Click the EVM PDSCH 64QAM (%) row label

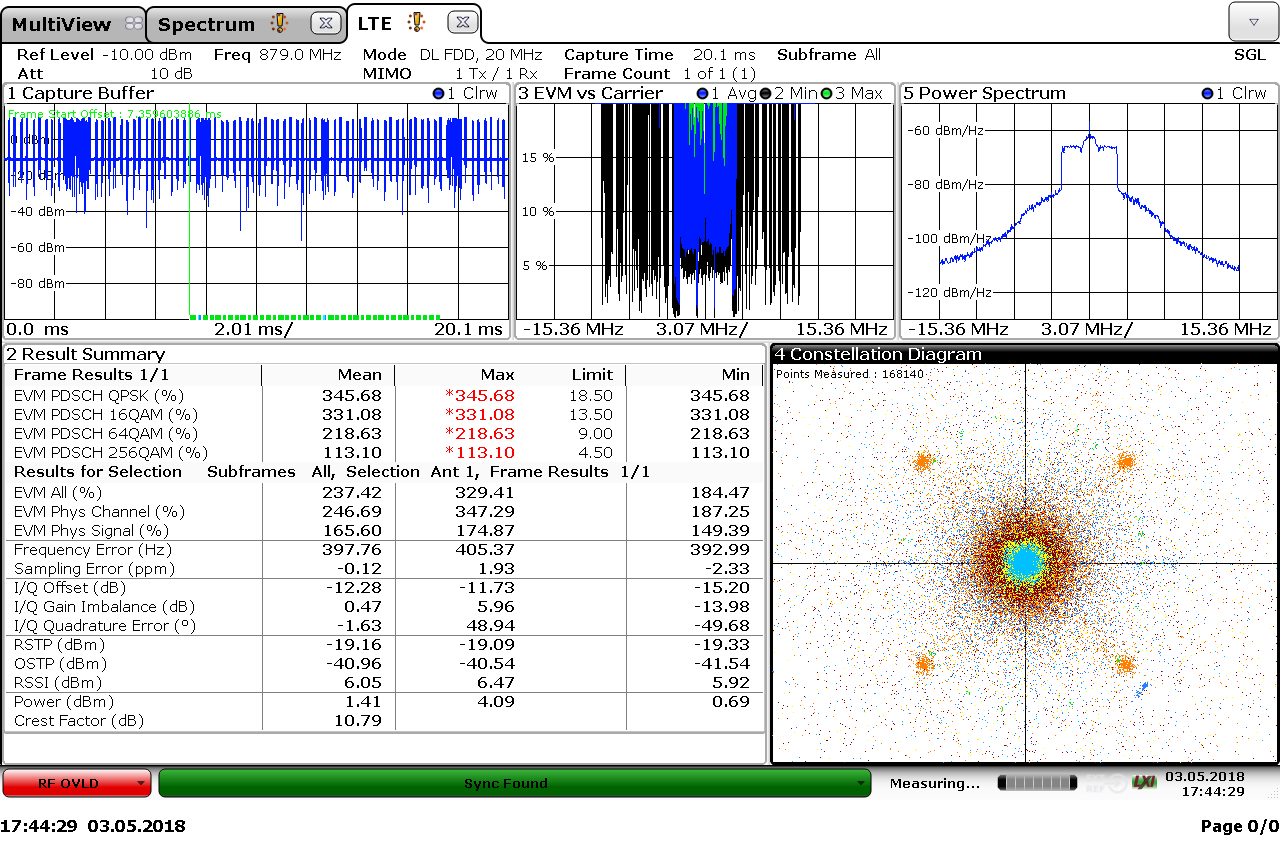click(x=106, y=434)
